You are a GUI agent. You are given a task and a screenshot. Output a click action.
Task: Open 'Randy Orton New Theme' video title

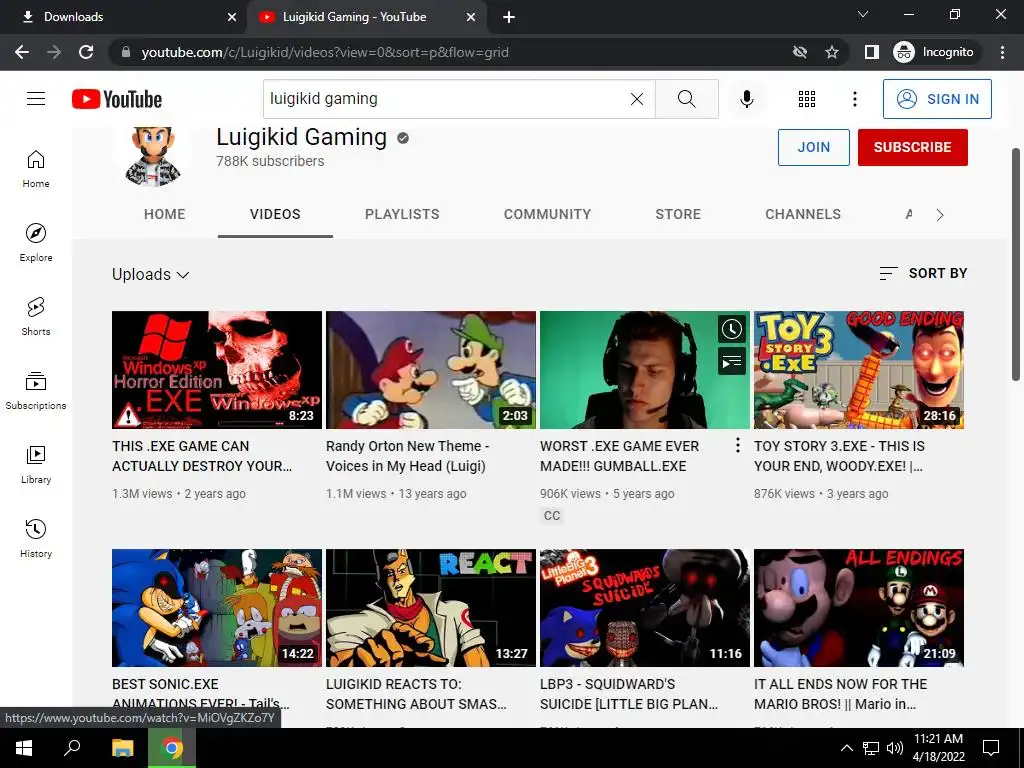point(408,456)
